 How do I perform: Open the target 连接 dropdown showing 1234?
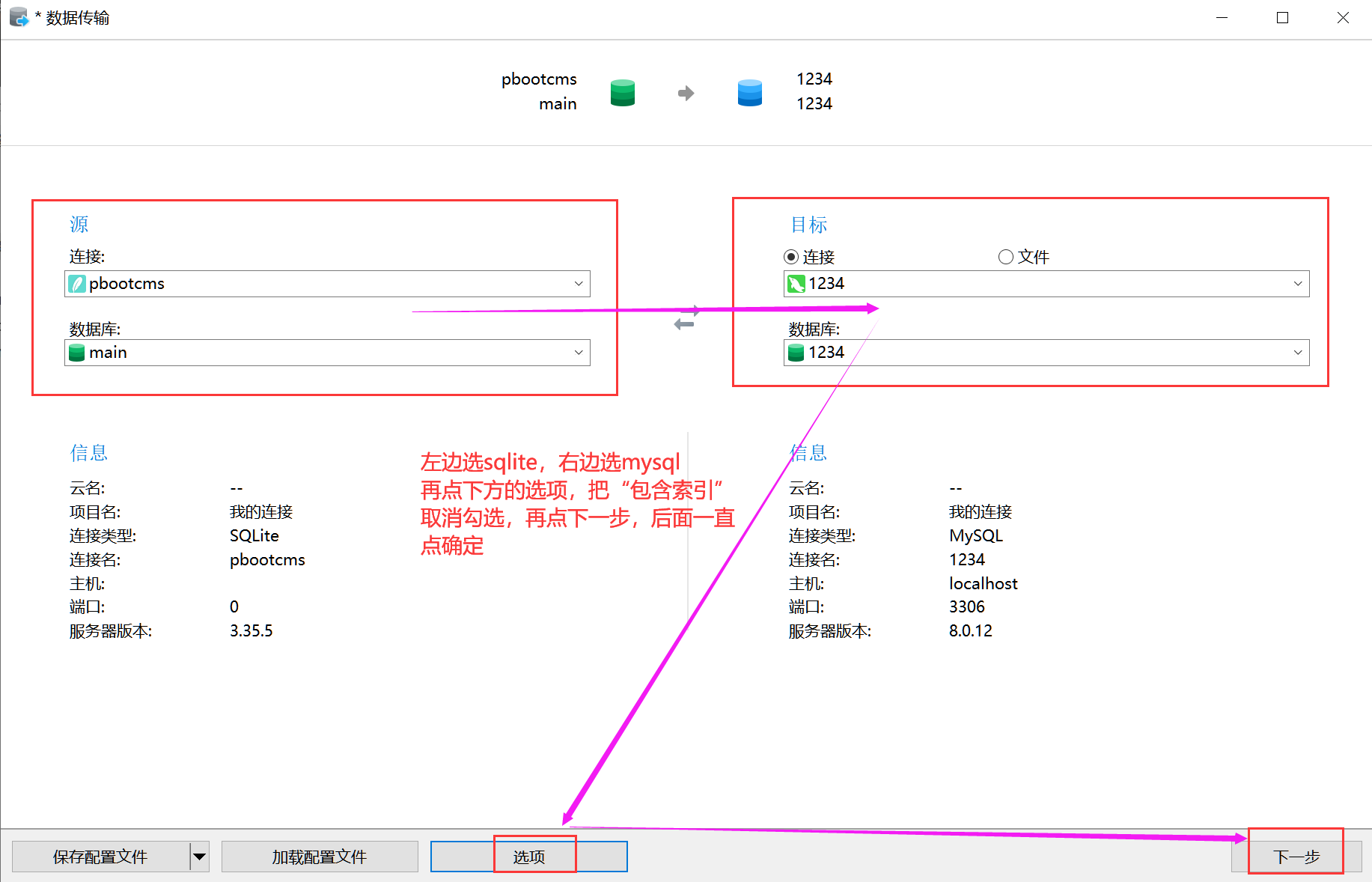tap(1297, 284)
